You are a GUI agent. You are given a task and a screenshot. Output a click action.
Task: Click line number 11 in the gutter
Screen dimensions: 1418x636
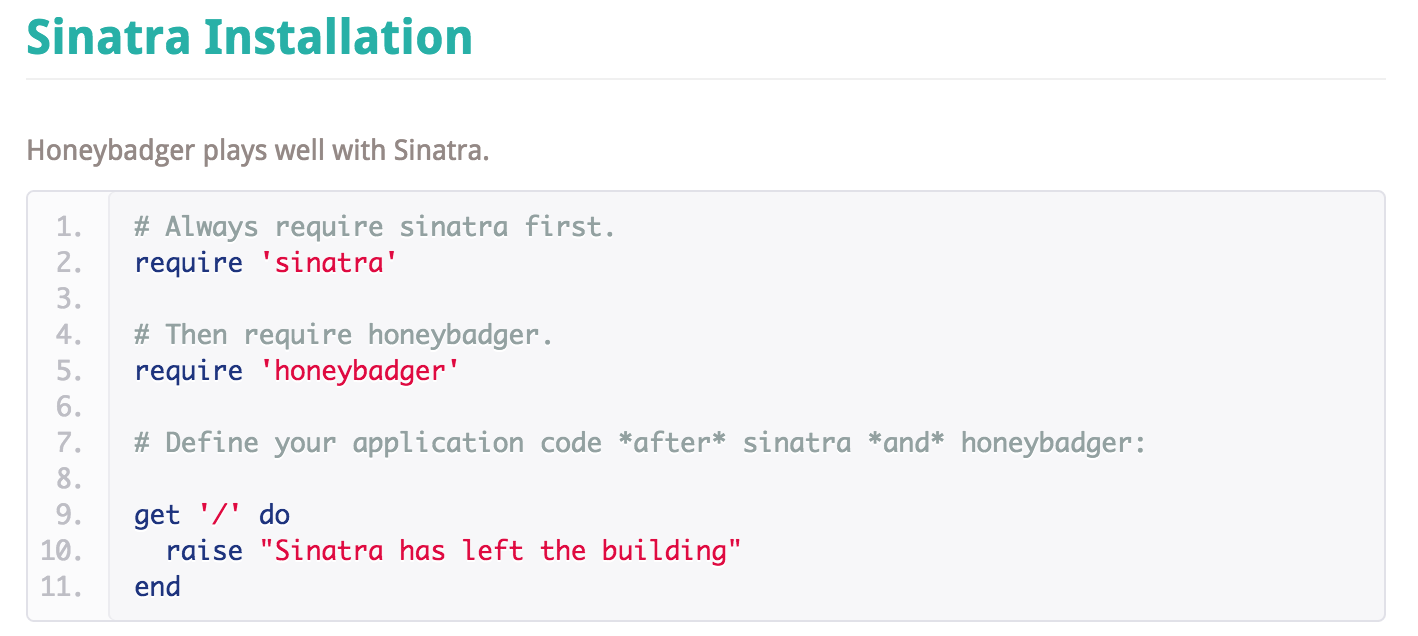coord(62,586)
